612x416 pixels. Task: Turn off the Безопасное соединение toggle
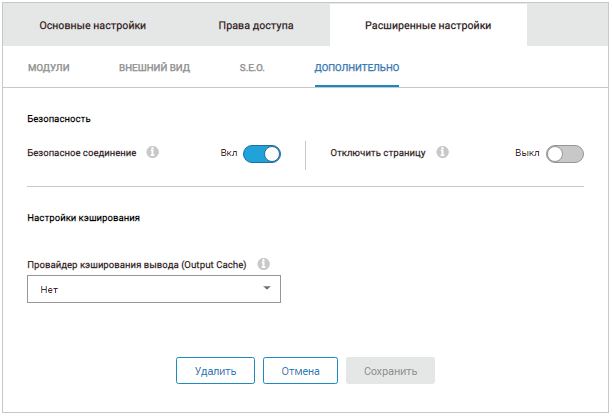(x=262, y=154)
